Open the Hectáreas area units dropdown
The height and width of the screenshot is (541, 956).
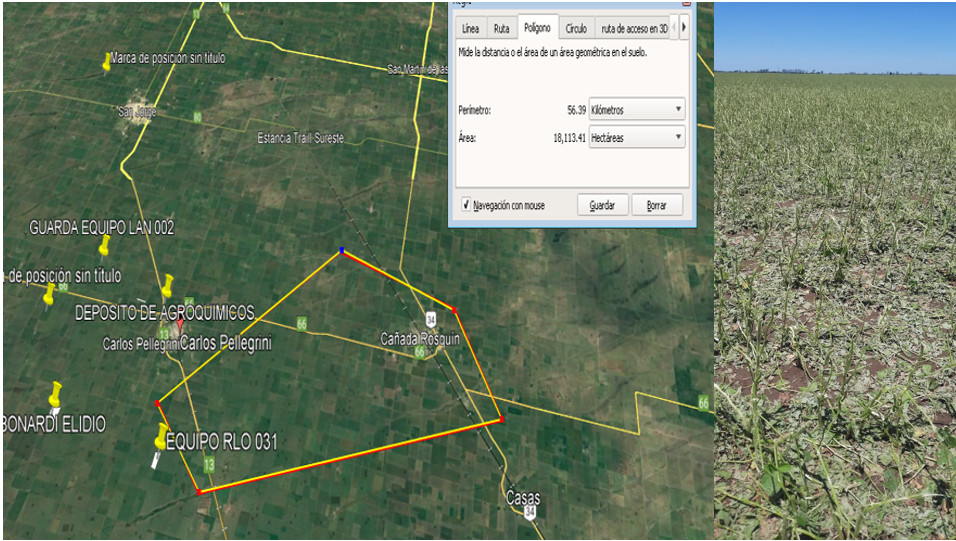636,138
